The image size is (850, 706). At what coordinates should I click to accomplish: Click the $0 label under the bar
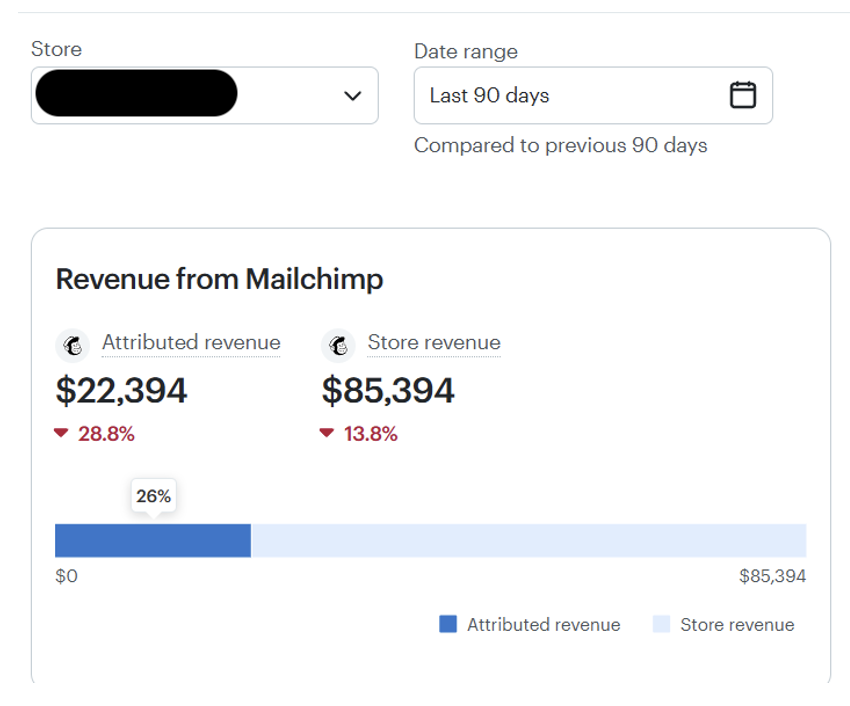point(66,576)
